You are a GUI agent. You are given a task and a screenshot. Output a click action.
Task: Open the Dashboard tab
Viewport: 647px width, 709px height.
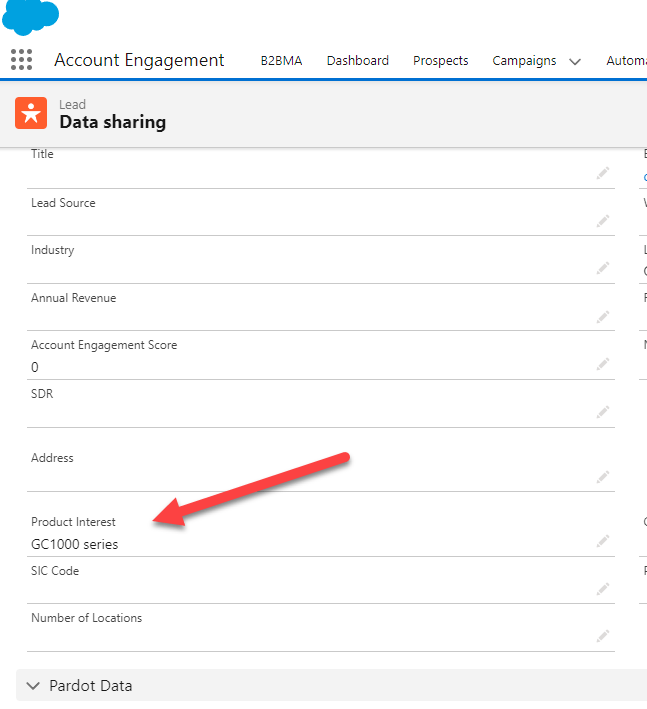tap(358, 61)
